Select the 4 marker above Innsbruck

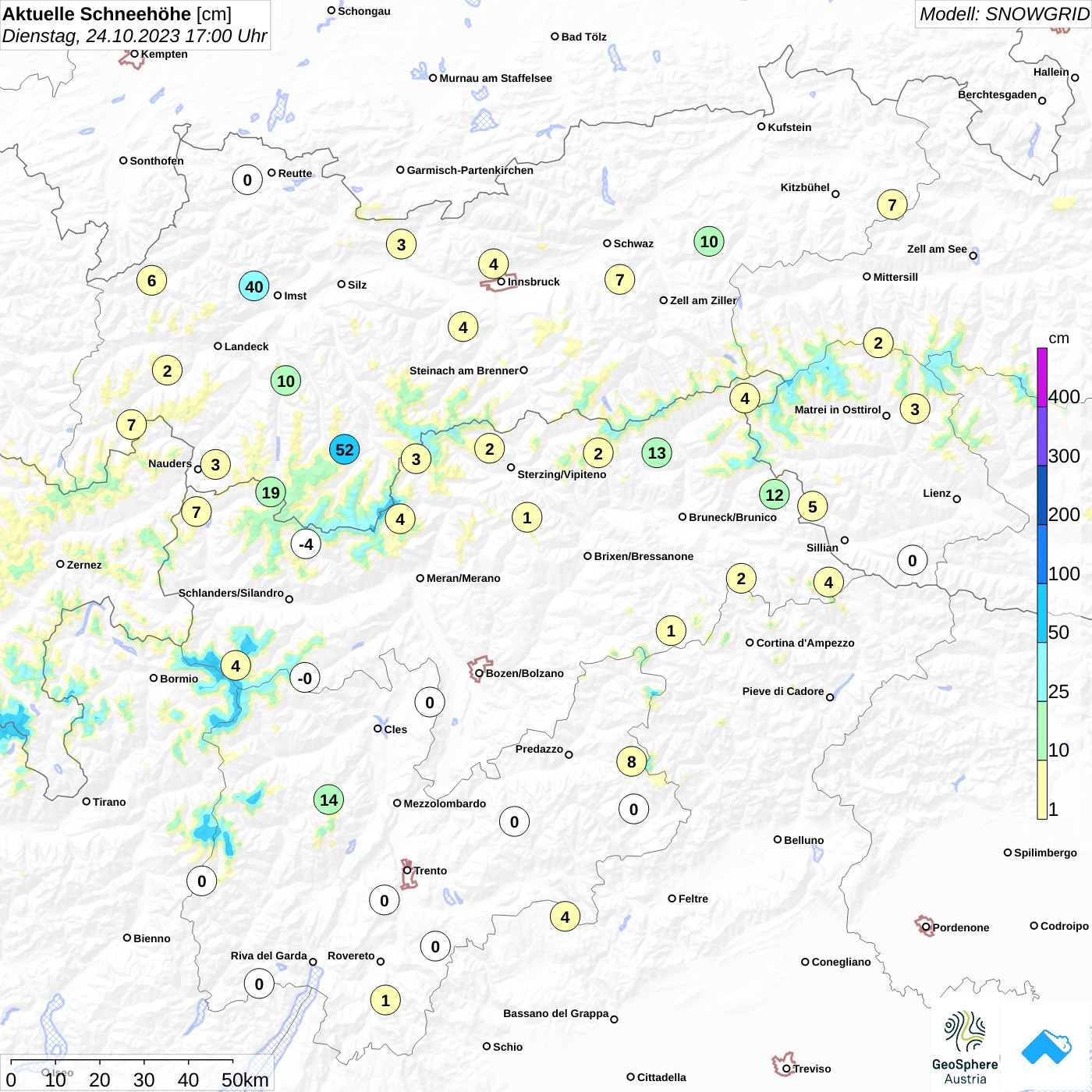[x=494, y=264]
